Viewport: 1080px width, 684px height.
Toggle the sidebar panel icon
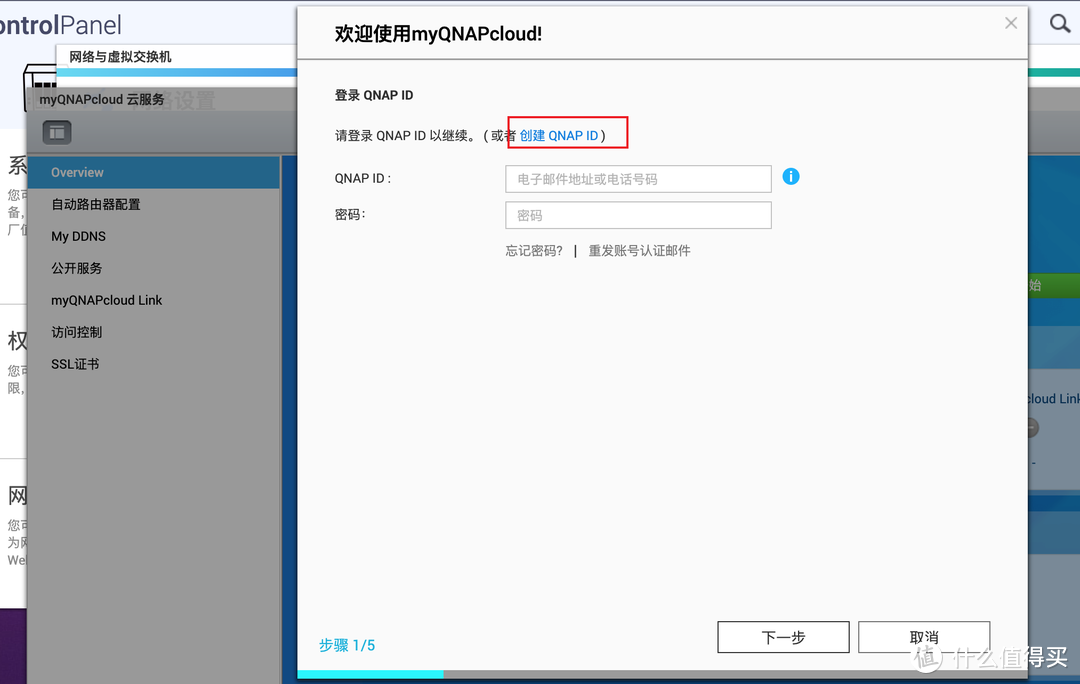point(57,131)
